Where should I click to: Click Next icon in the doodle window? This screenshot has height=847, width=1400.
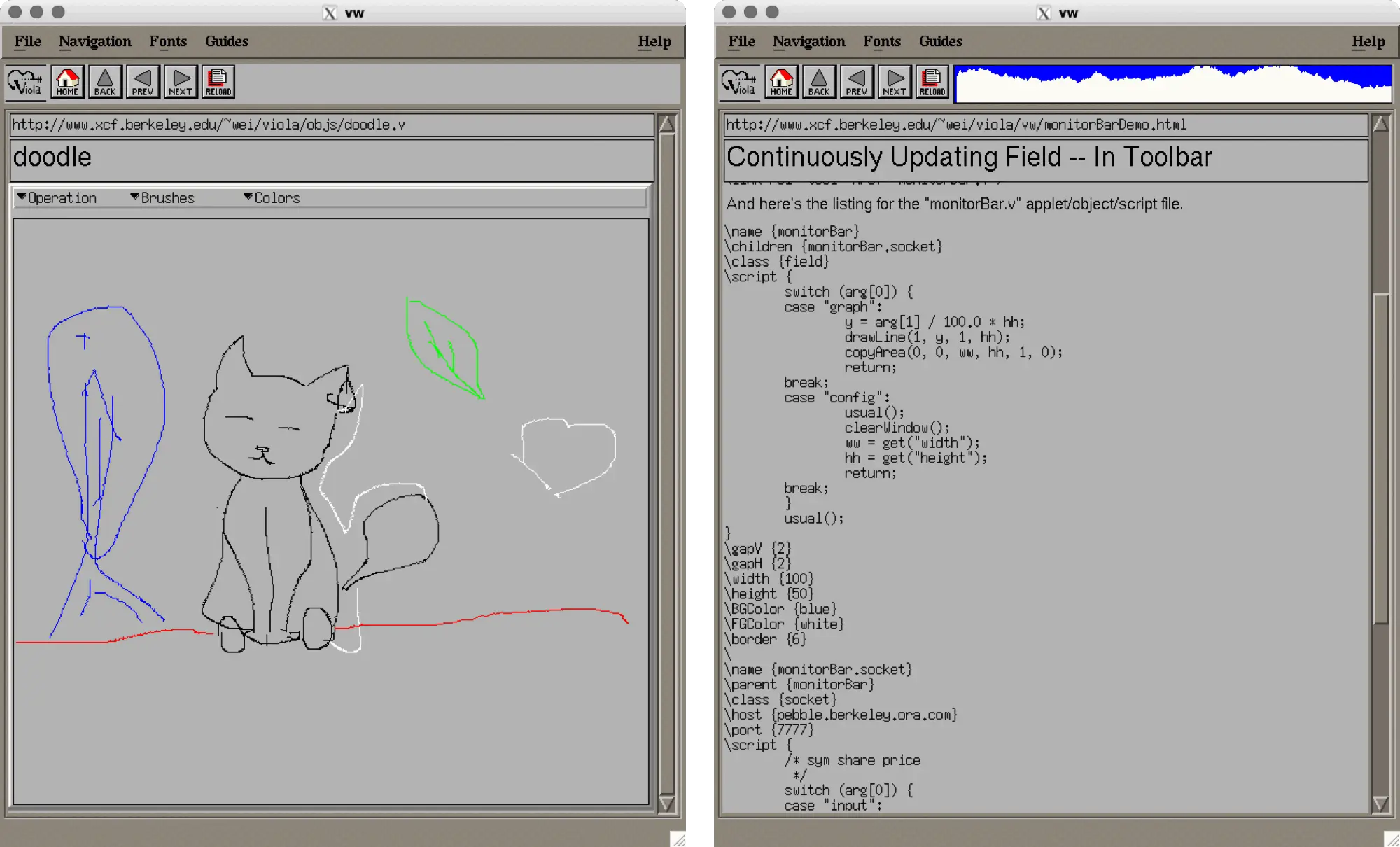pos(181,83)
